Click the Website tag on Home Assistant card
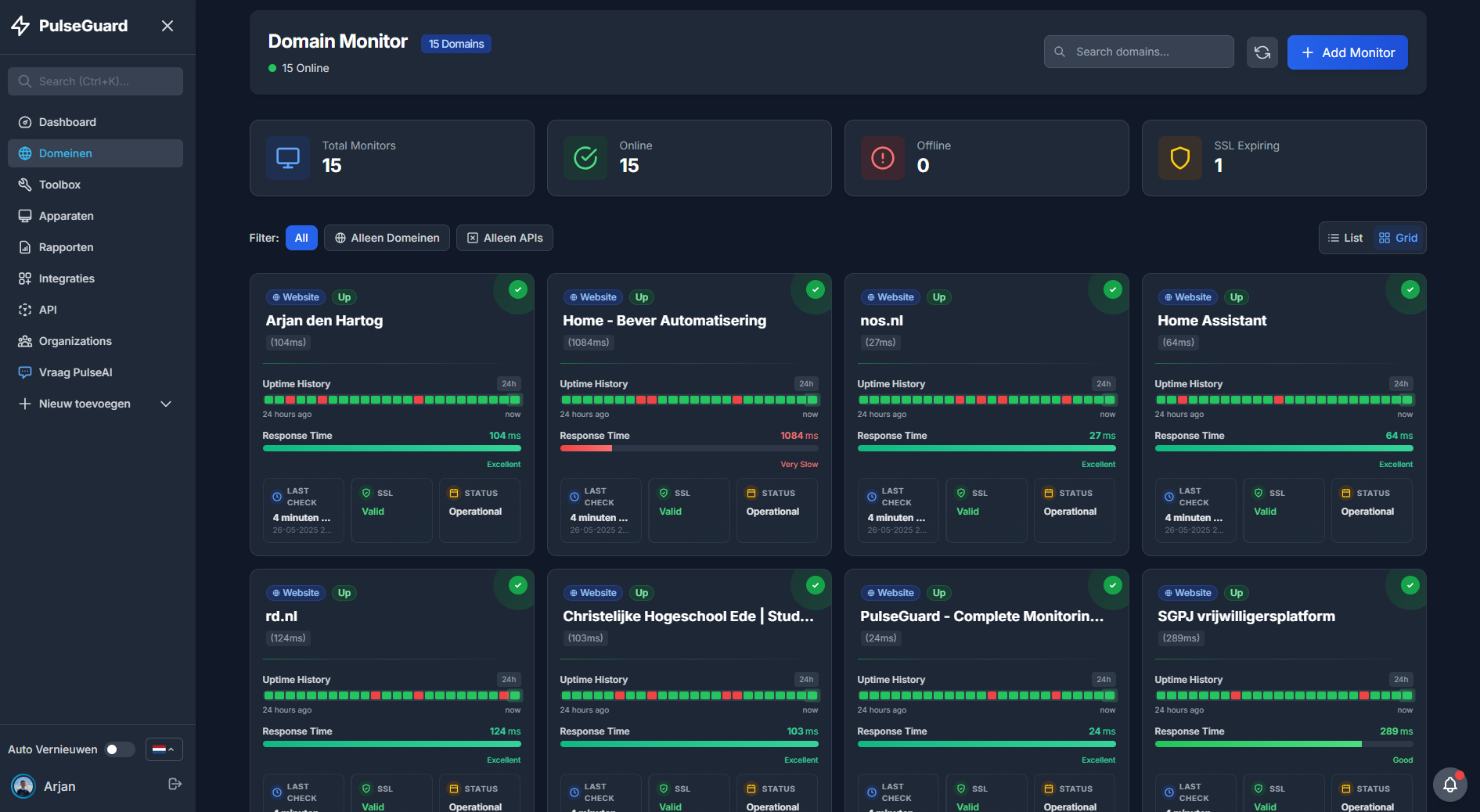The image size is (1480, 812). 1187,297
